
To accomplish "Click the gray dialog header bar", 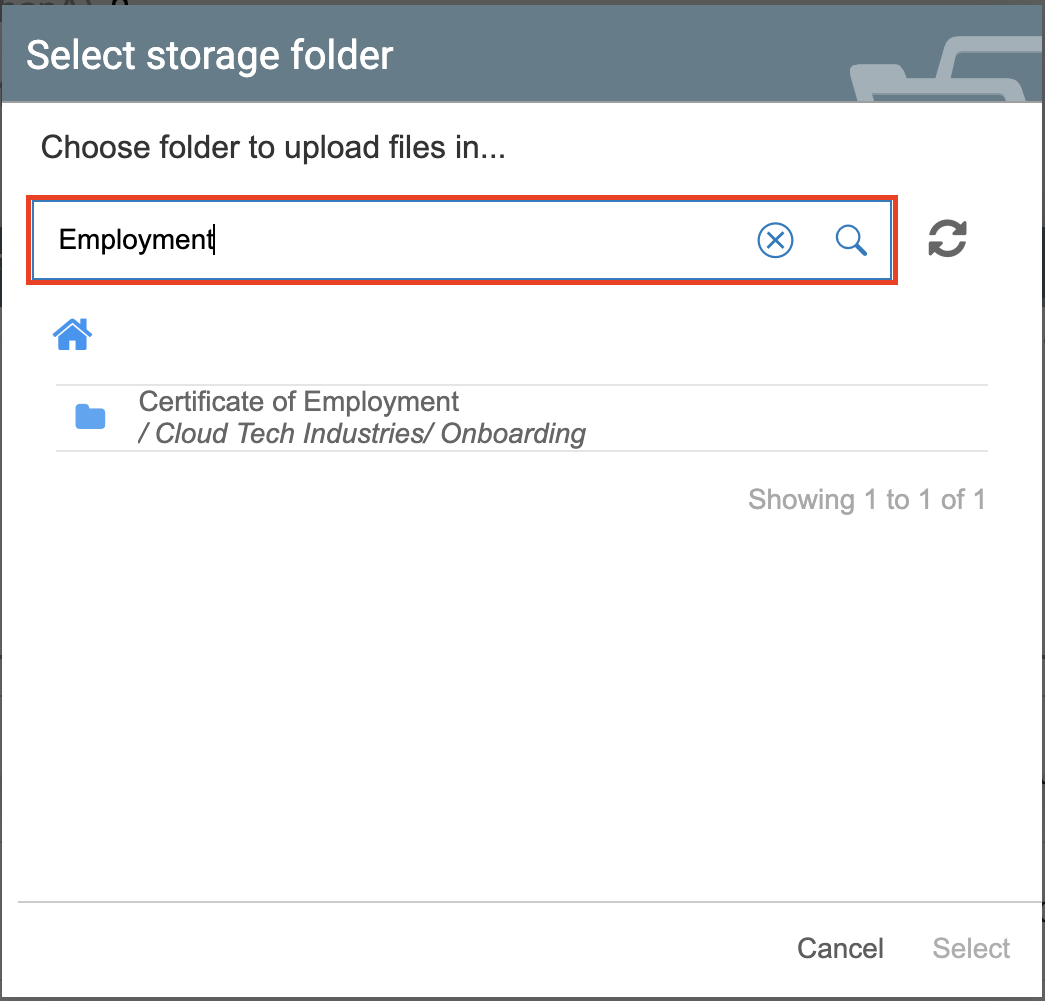I will tap(620, 55).
